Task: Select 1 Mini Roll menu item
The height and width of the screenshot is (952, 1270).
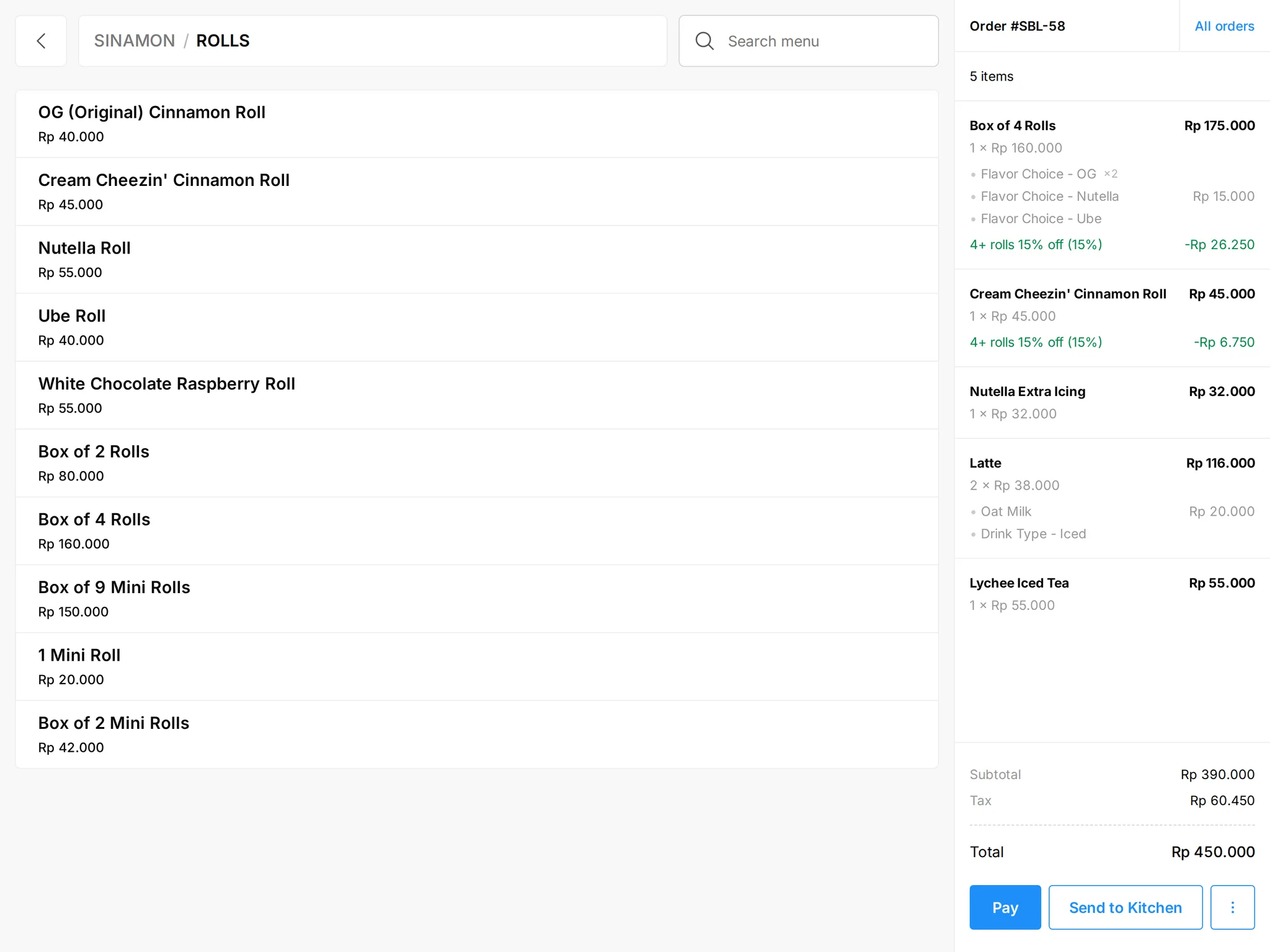Action: tap(477, 667)
